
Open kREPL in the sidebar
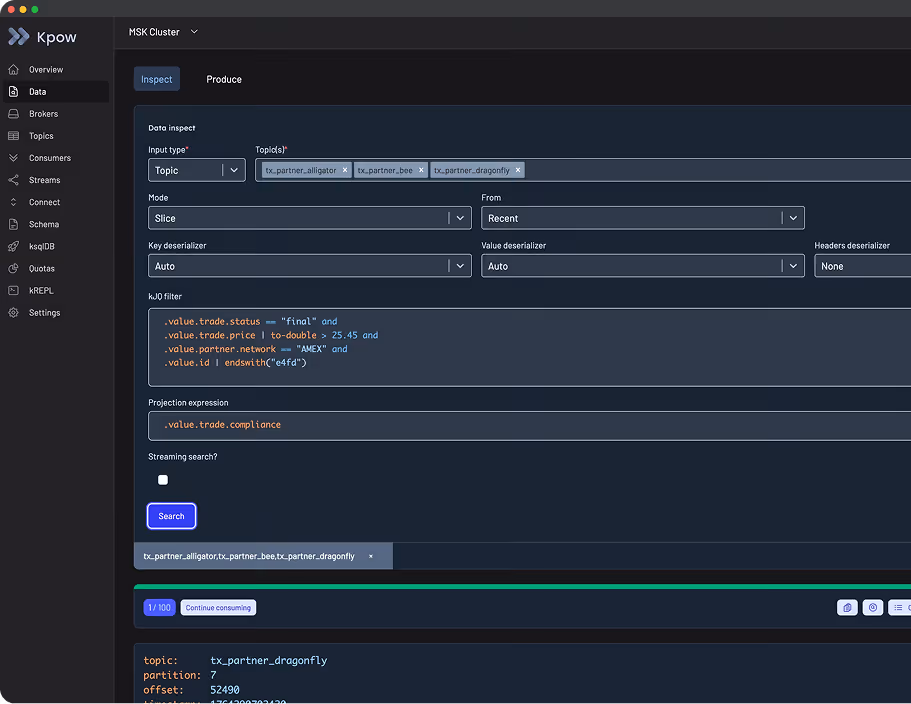56,290
